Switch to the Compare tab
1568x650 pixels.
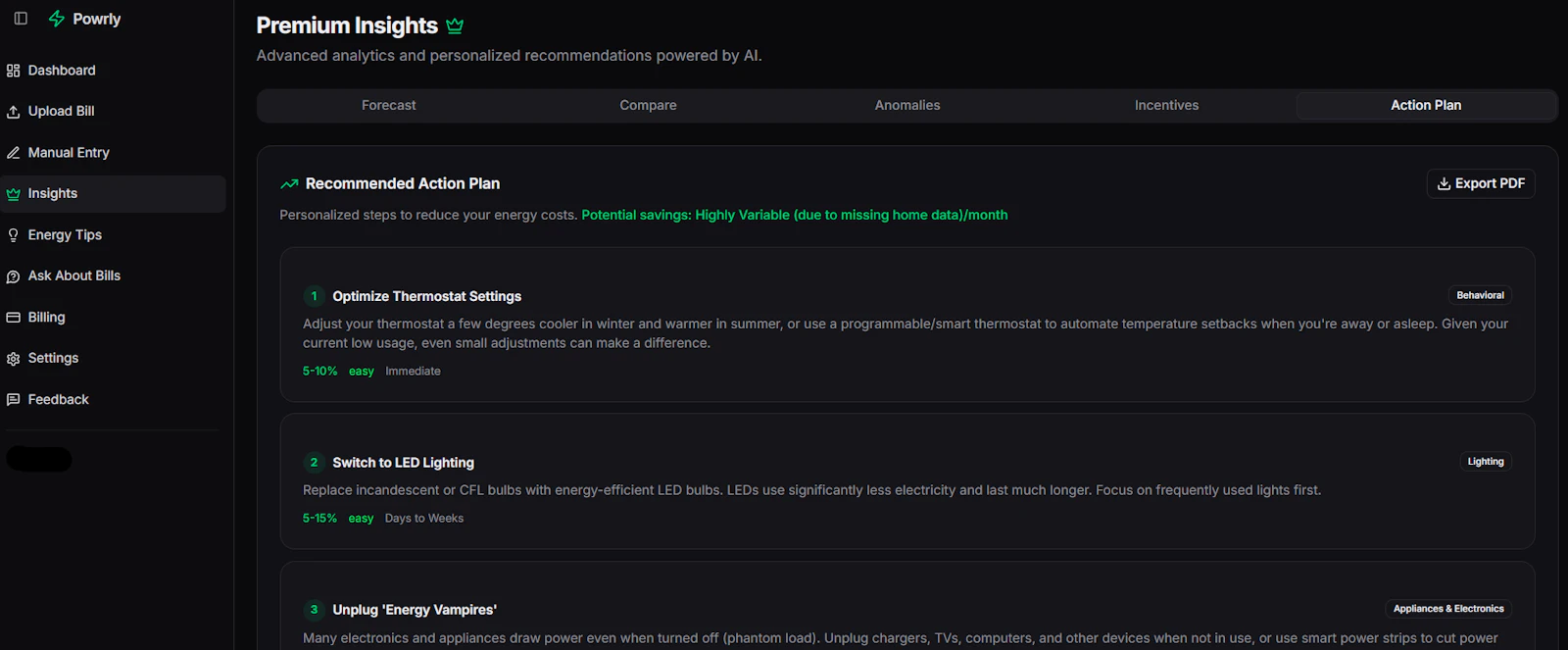tap(648, 106)
